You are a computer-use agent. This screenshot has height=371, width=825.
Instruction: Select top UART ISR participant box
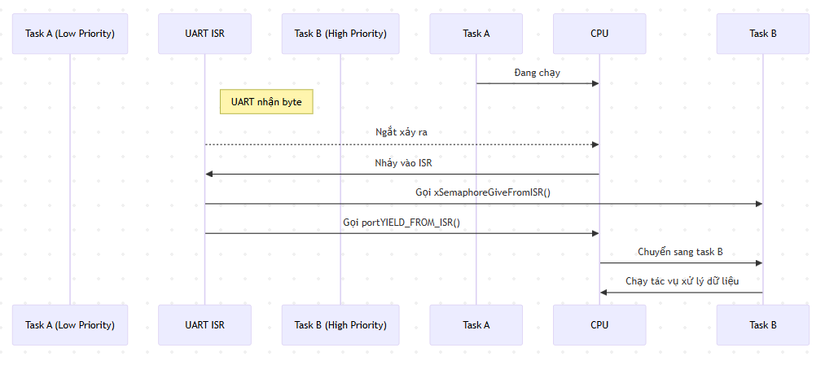[205, 34]
